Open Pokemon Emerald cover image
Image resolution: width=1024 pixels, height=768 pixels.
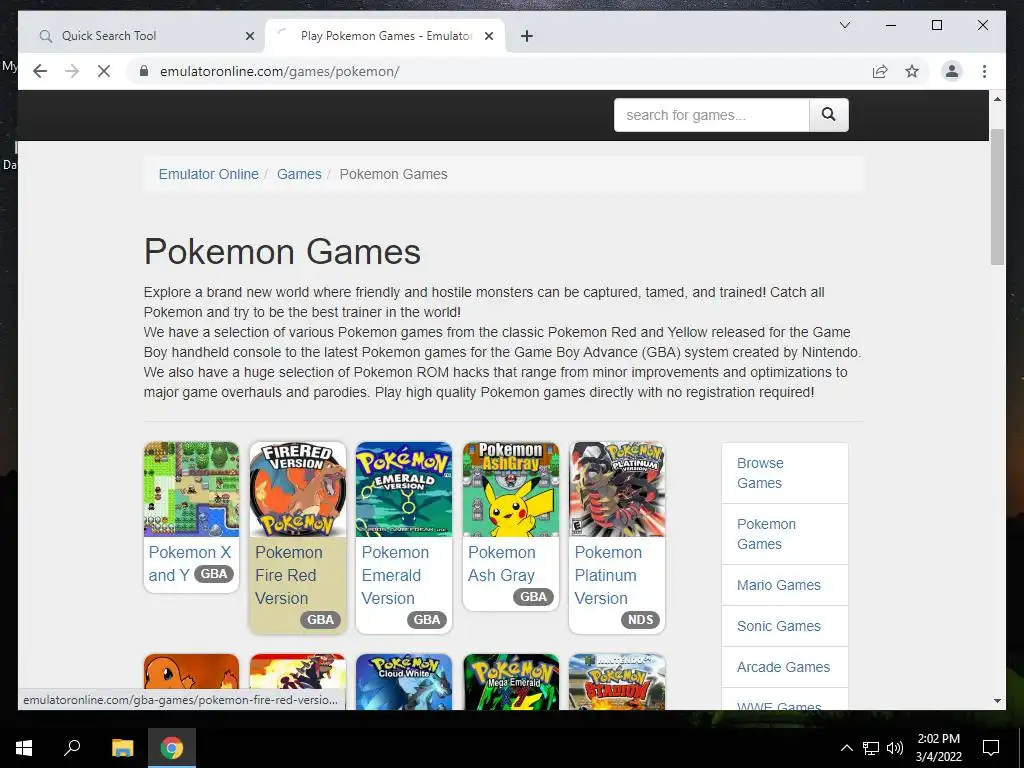[404, 489]
